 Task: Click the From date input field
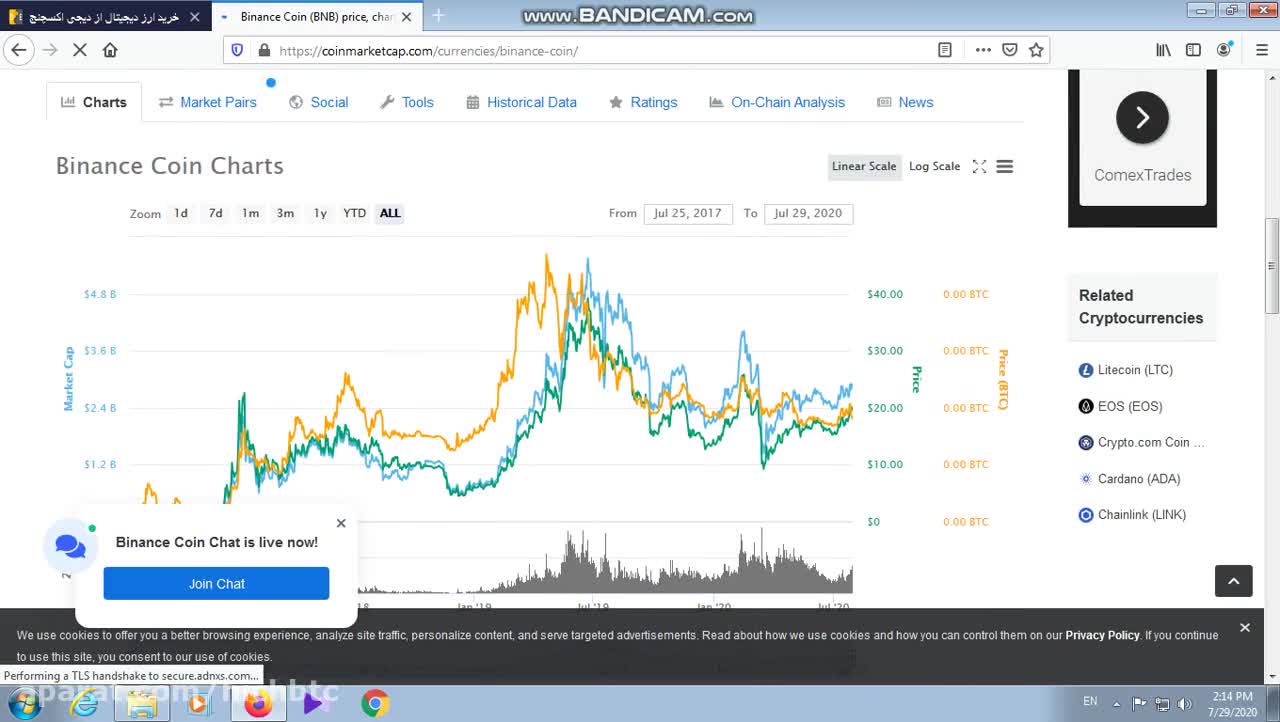point(687,213)
